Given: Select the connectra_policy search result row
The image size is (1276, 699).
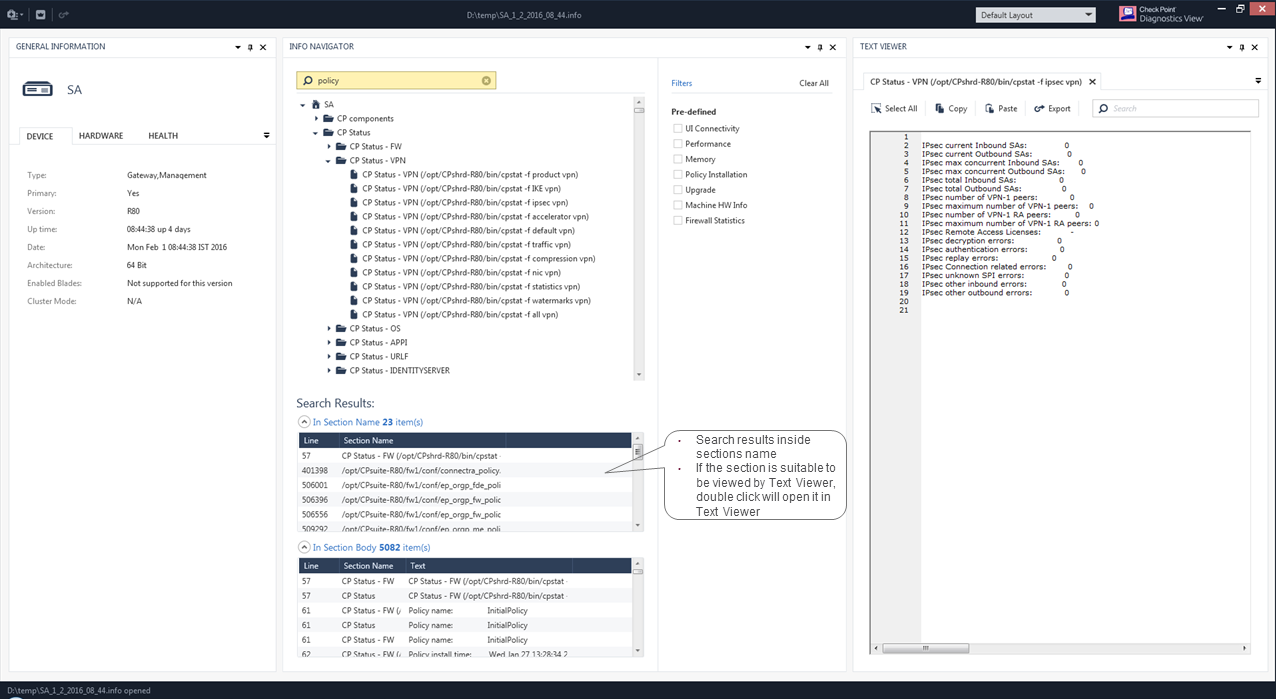Looking at the screenshot, I should 465,470.
